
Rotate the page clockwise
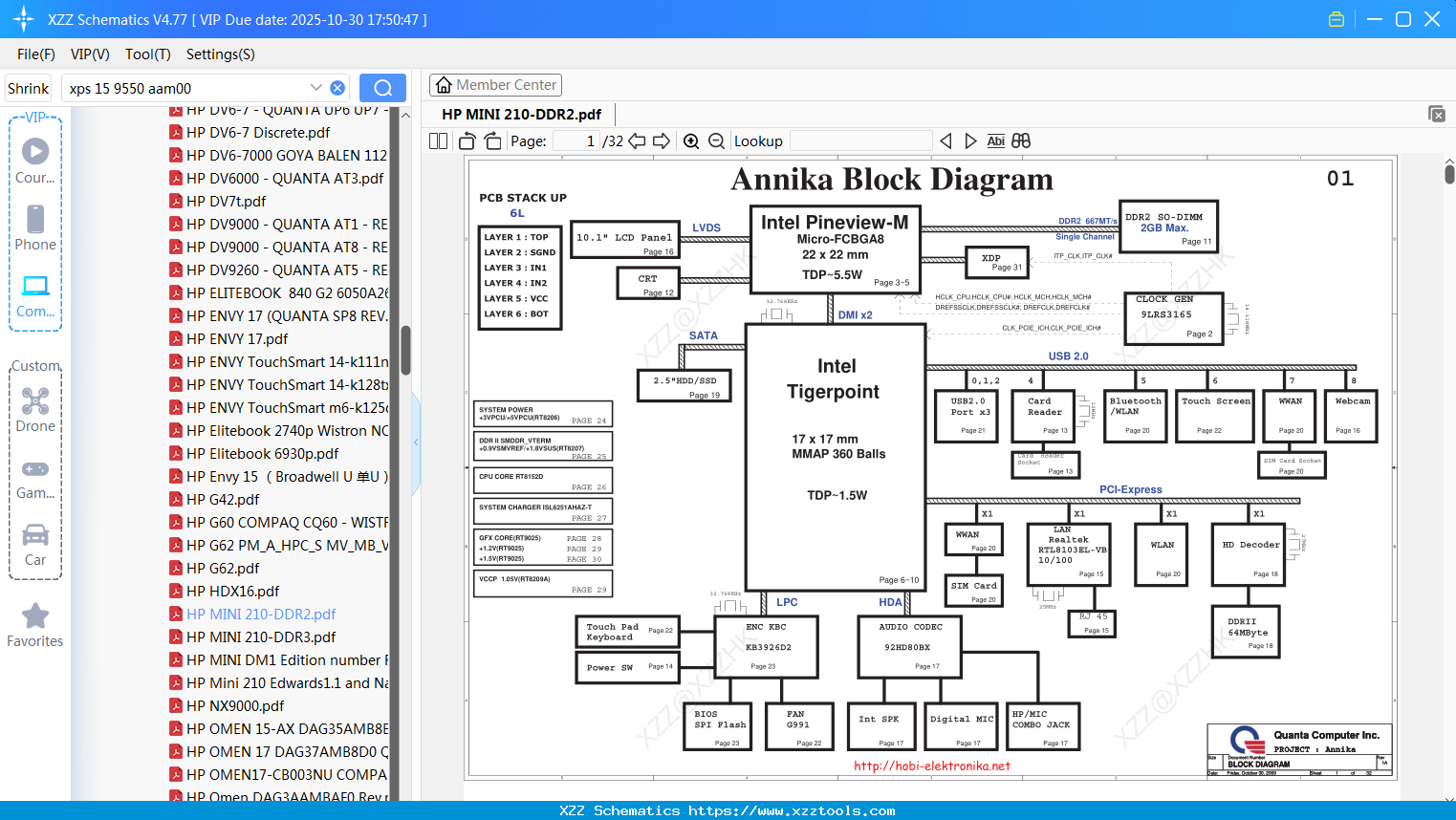(492, 141)
